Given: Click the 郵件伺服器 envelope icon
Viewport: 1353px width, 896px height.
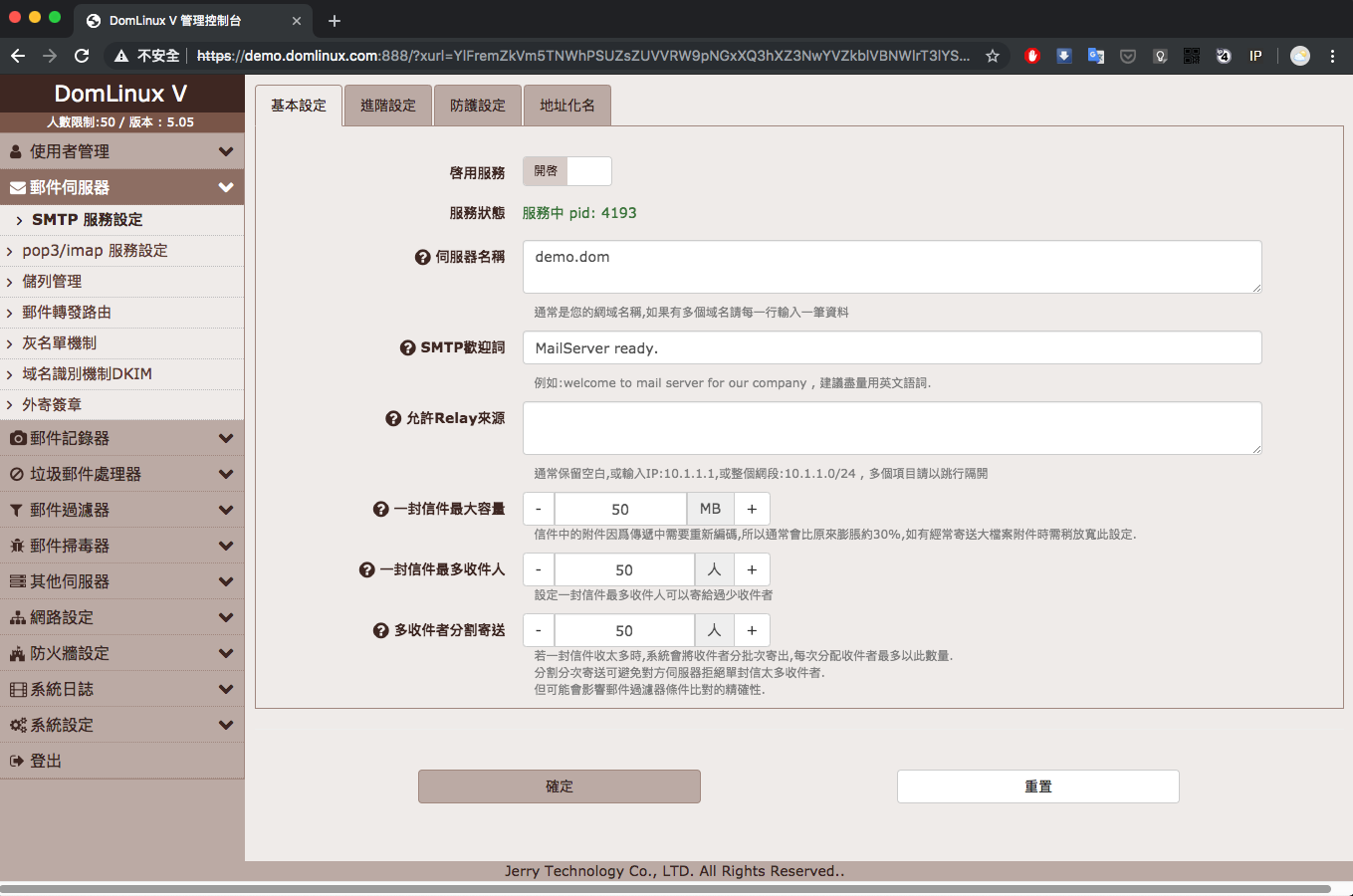Looking at the screenshot, I should point(18,188).
